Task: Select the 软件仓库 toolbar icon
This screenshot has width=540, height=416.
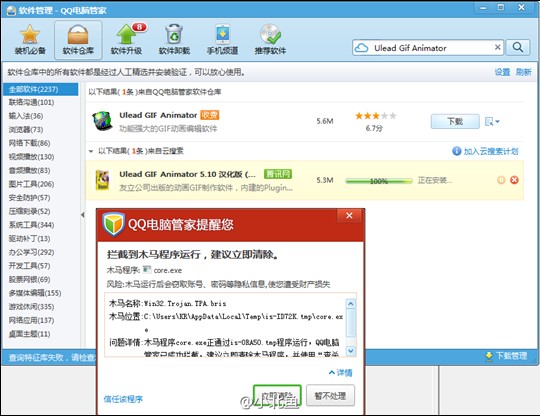Action: pyautogui.click(x=78, y=40)
